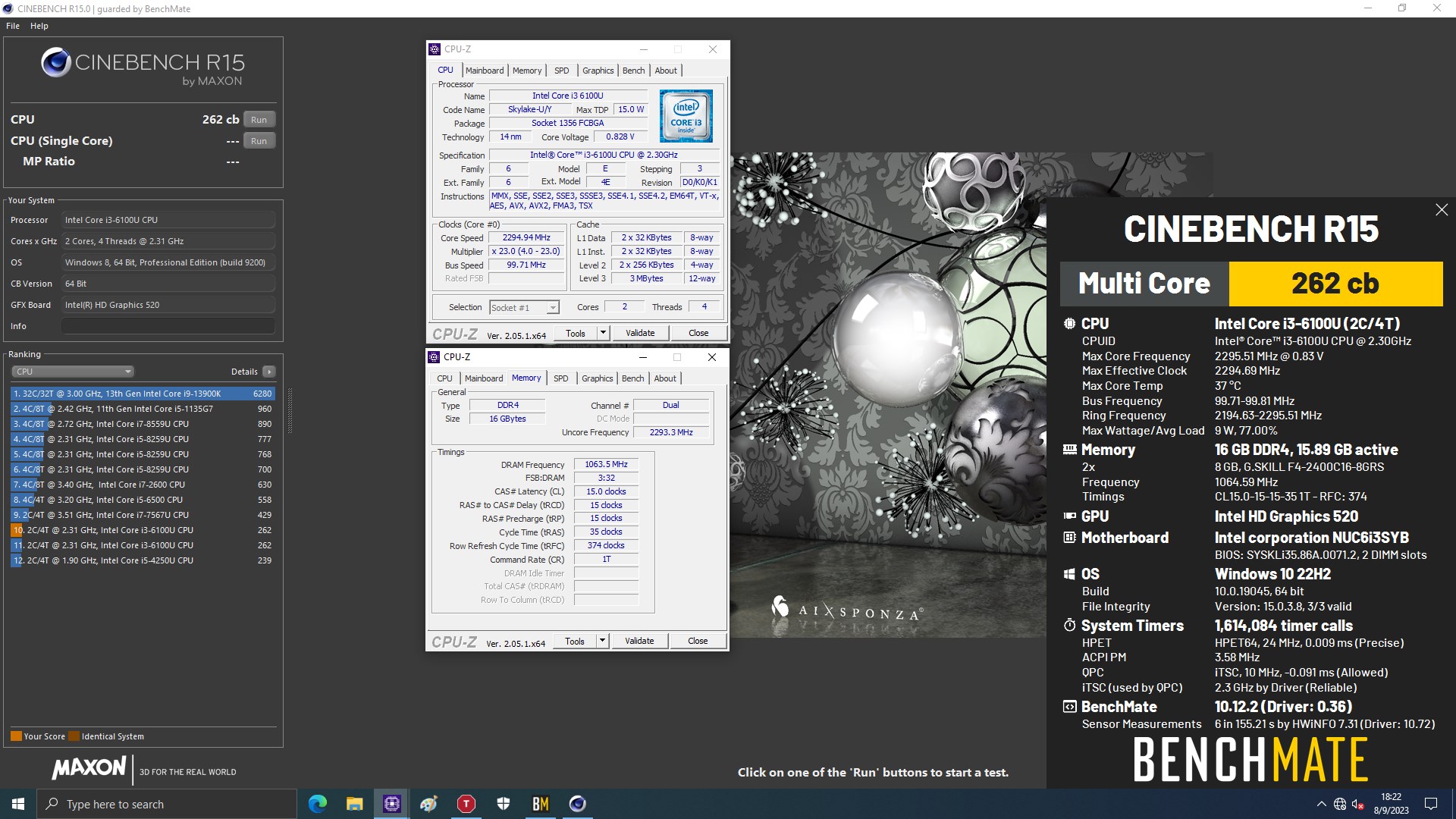Click the BenchMate GPU icon
This screenshot has width=1456, height=819.
pyautogui.click(x=1069, y=516)
